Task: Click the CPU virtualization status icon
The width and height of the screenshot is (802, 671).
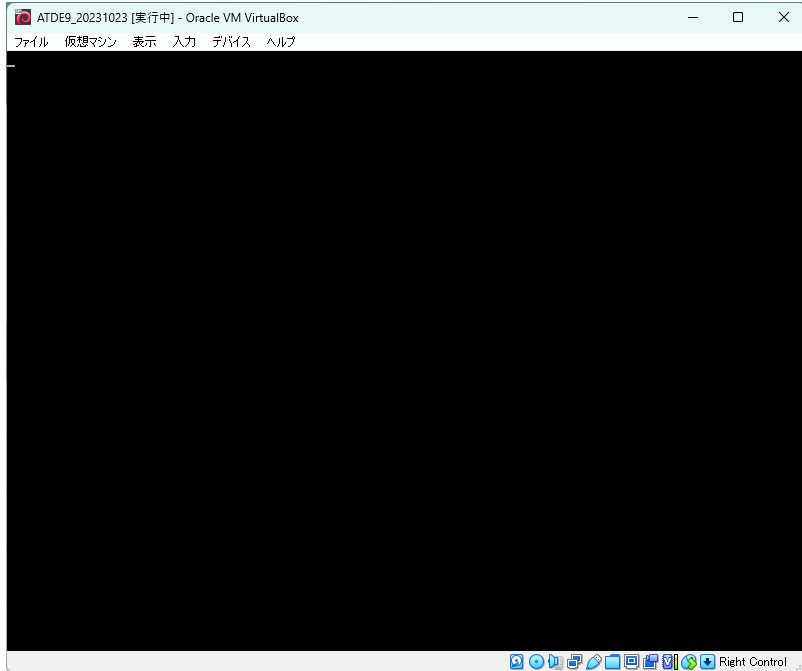Action: [670, 661]
